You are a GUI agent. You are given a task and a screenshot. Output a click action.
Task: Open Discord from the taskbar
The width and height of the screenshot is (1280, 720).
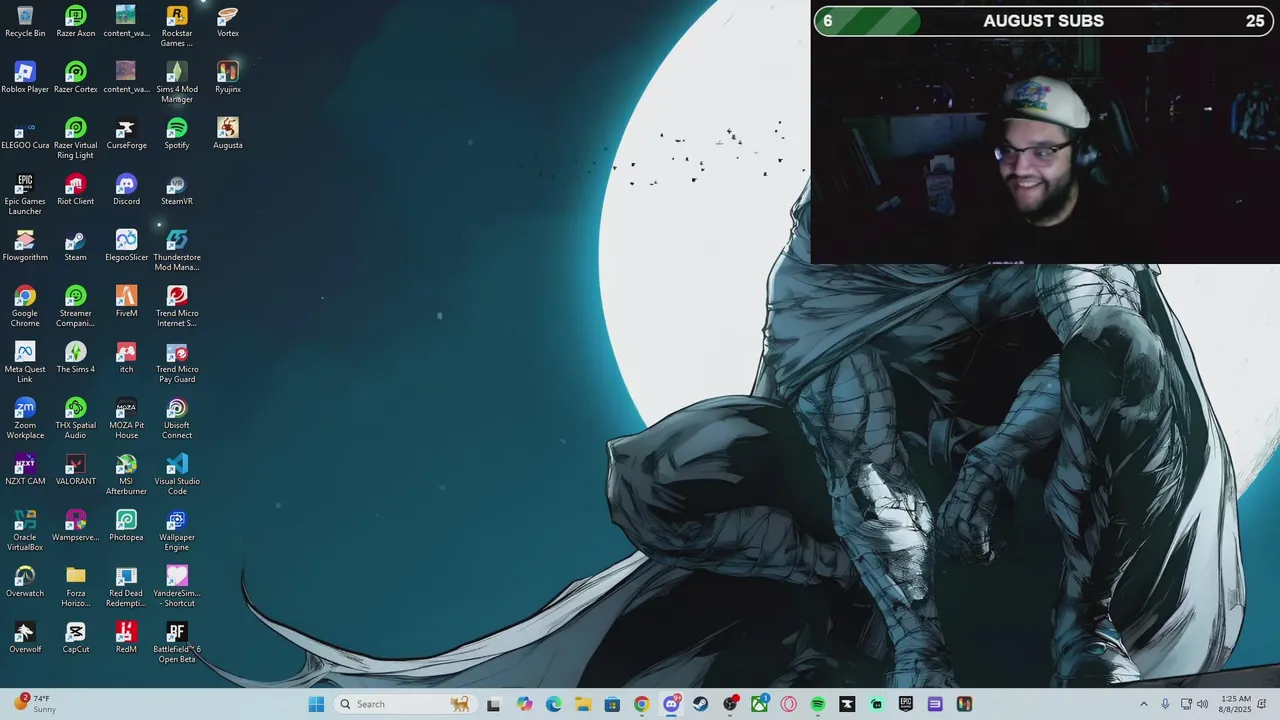click(x=671, y=704)
